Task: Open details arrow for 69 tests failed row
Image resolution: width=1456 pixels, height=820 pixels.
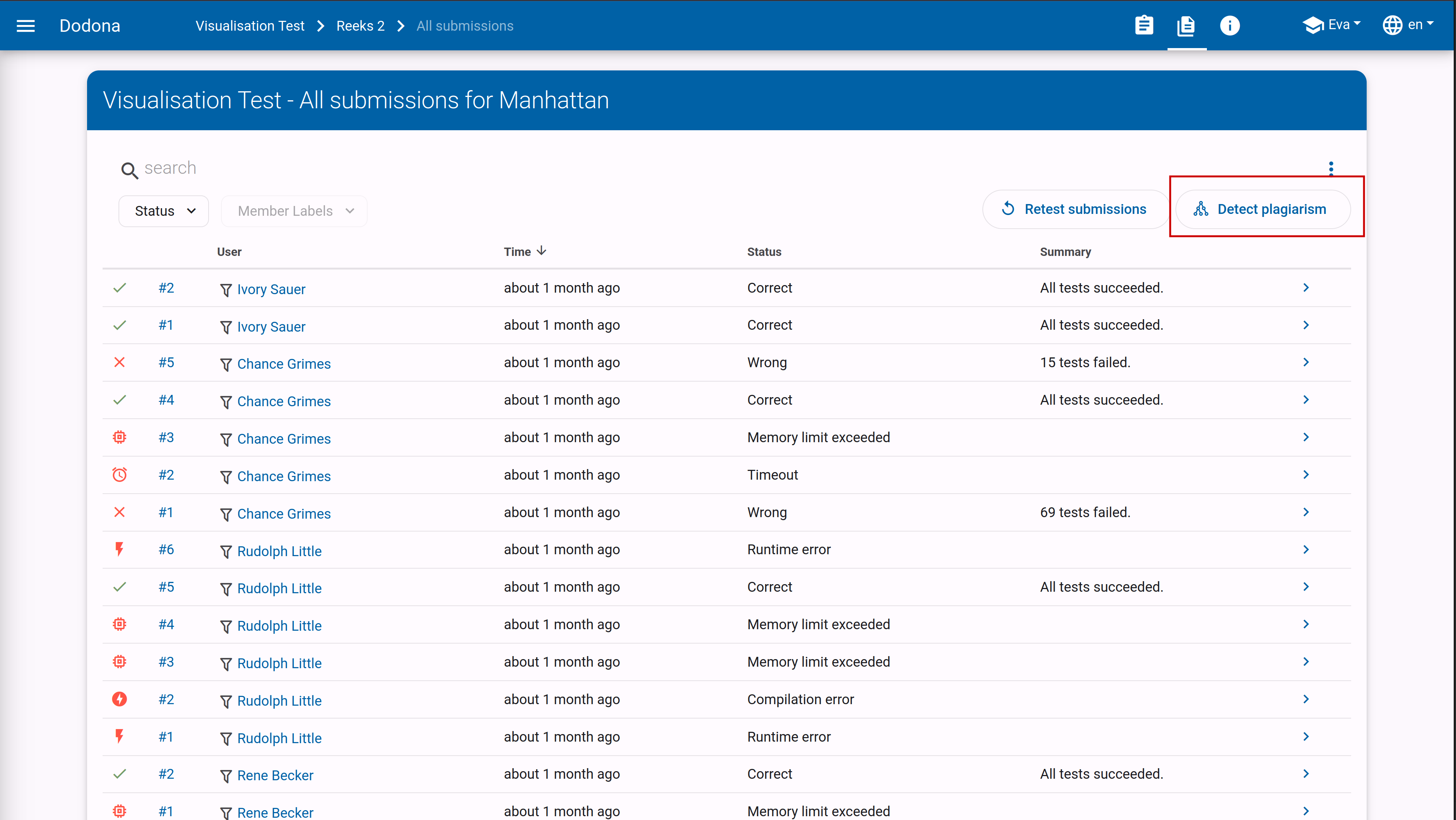Action: (1306, 512)
